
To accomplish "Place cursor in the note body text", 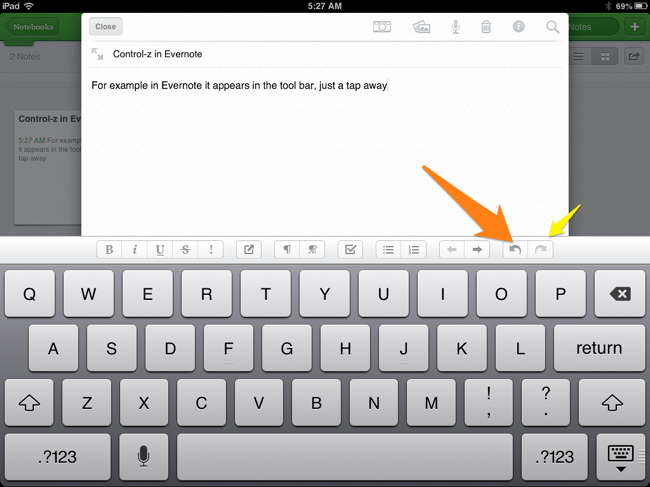I will [239, 85].
